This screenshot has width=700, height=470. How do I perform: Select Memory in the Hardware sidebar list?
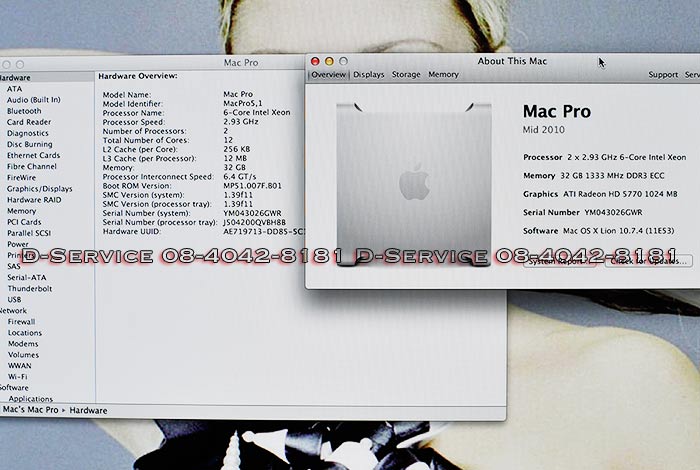click(x=21, y=211)
